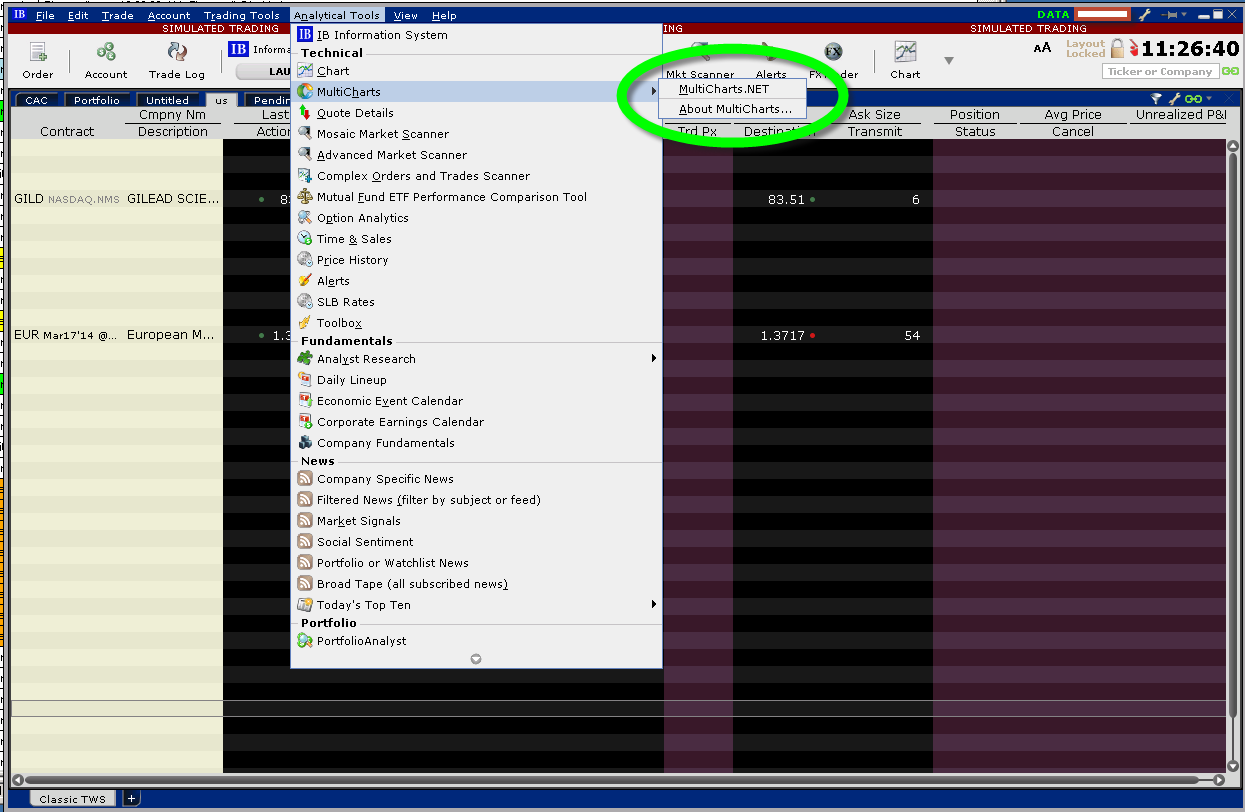Open the File menu
Viewport: 1245px width, 812px height.
click(45, 16)
